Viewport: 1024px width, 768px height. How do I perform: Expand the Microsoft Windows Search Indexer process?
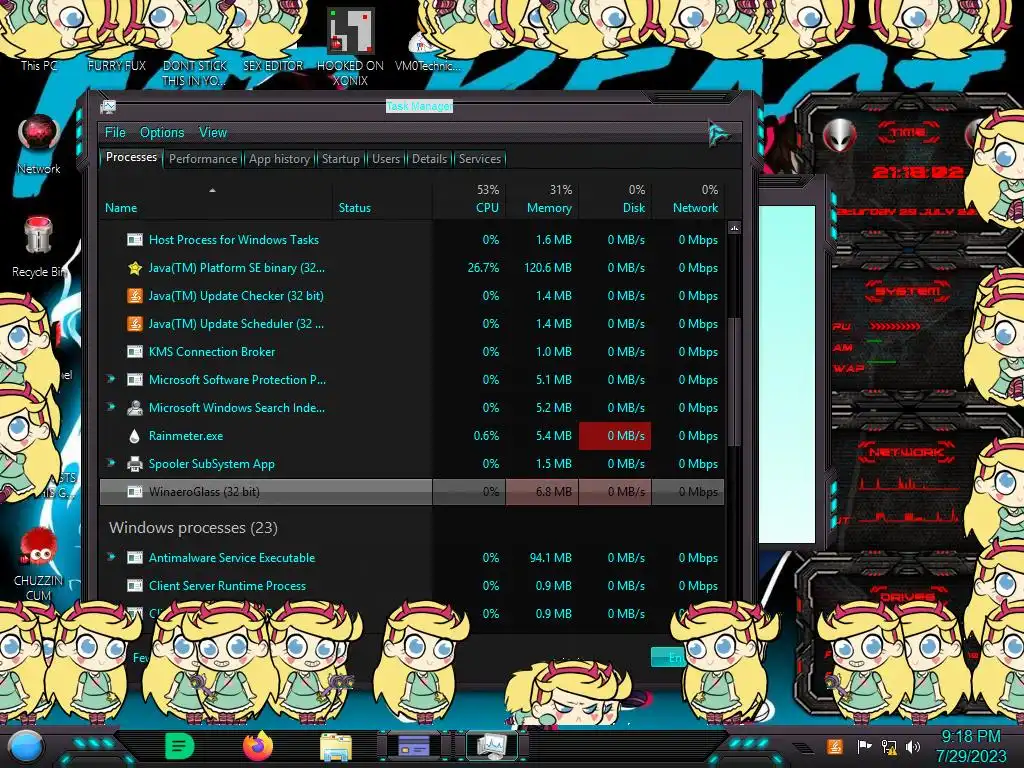[111, 407]
